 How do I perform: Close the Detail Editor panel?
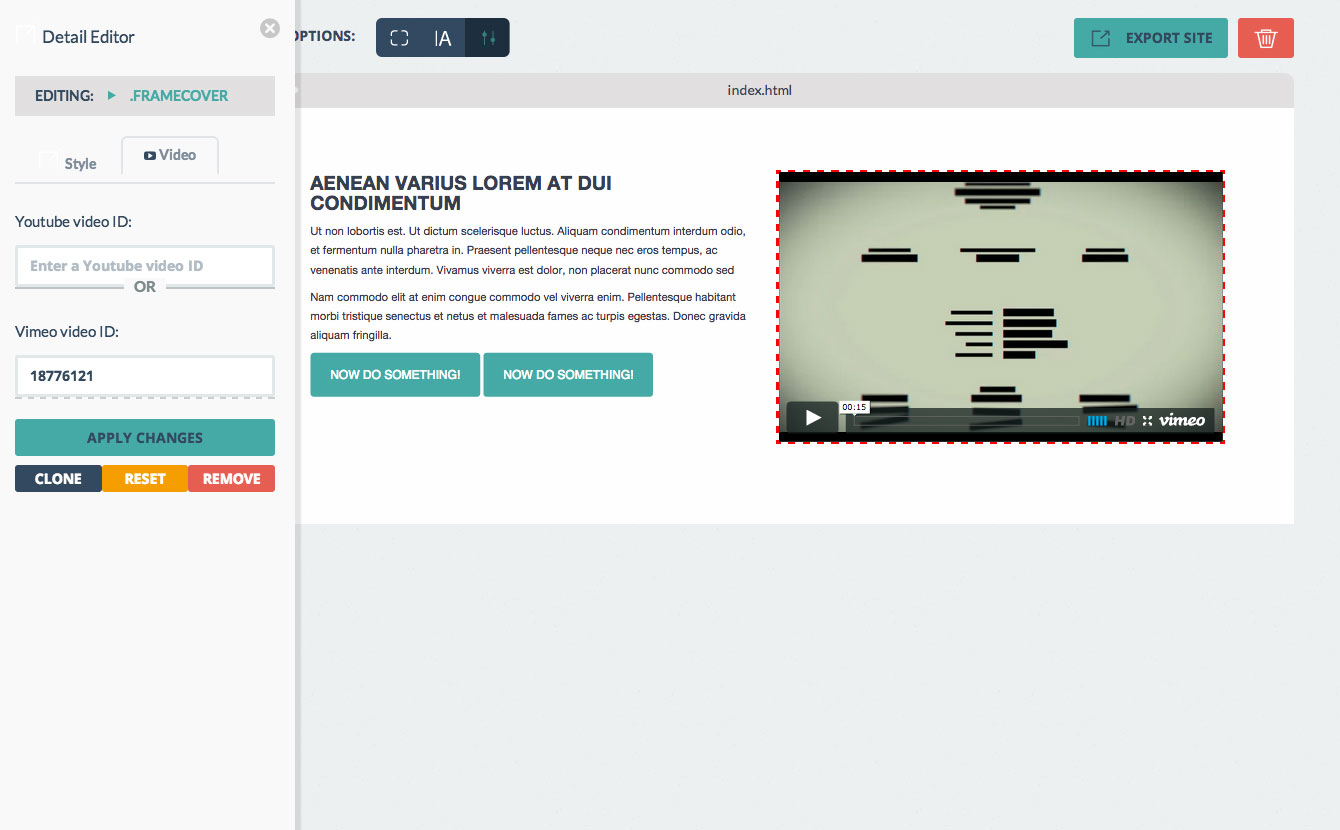pos(270,29)
